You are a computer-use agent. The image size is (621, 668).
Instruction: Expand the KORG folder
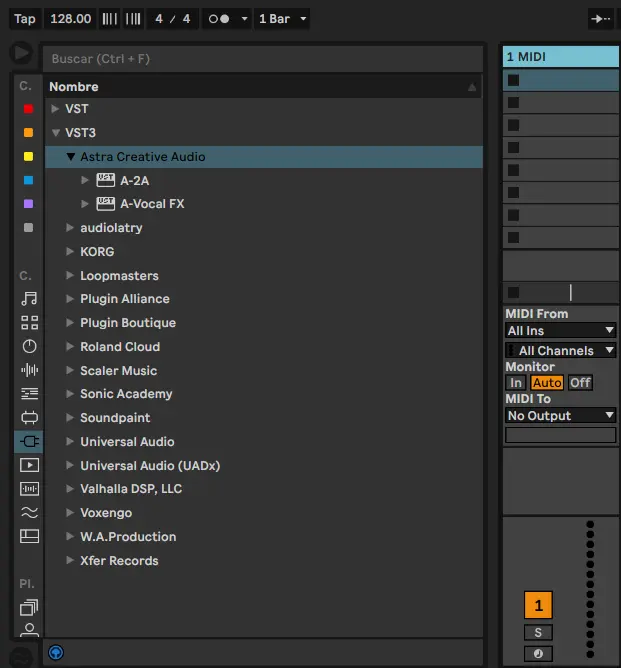click(x=70, y=251)
